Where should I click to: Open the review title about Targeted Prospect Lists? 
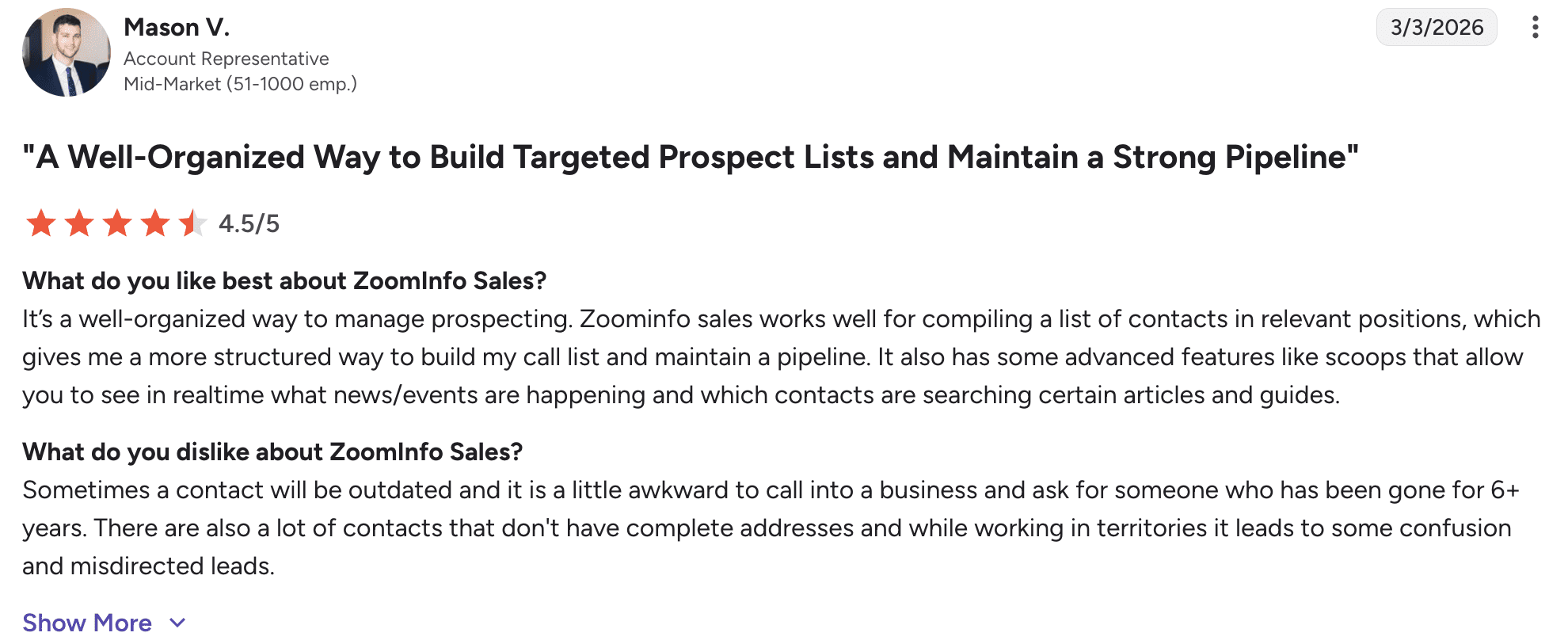(690, 157)
